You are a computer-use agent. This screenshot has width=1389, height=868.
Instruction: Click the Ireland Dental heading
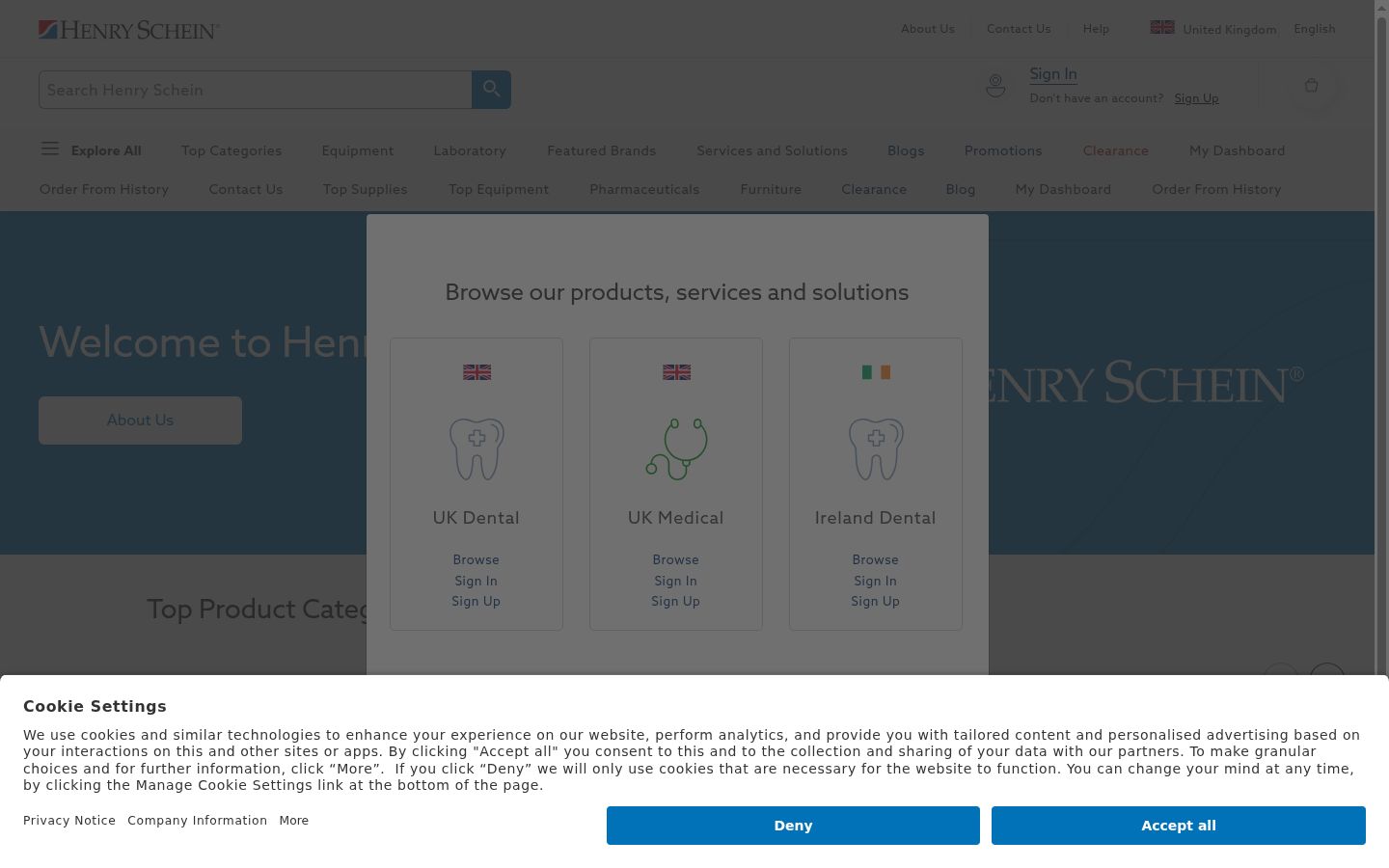coord(876,518)
